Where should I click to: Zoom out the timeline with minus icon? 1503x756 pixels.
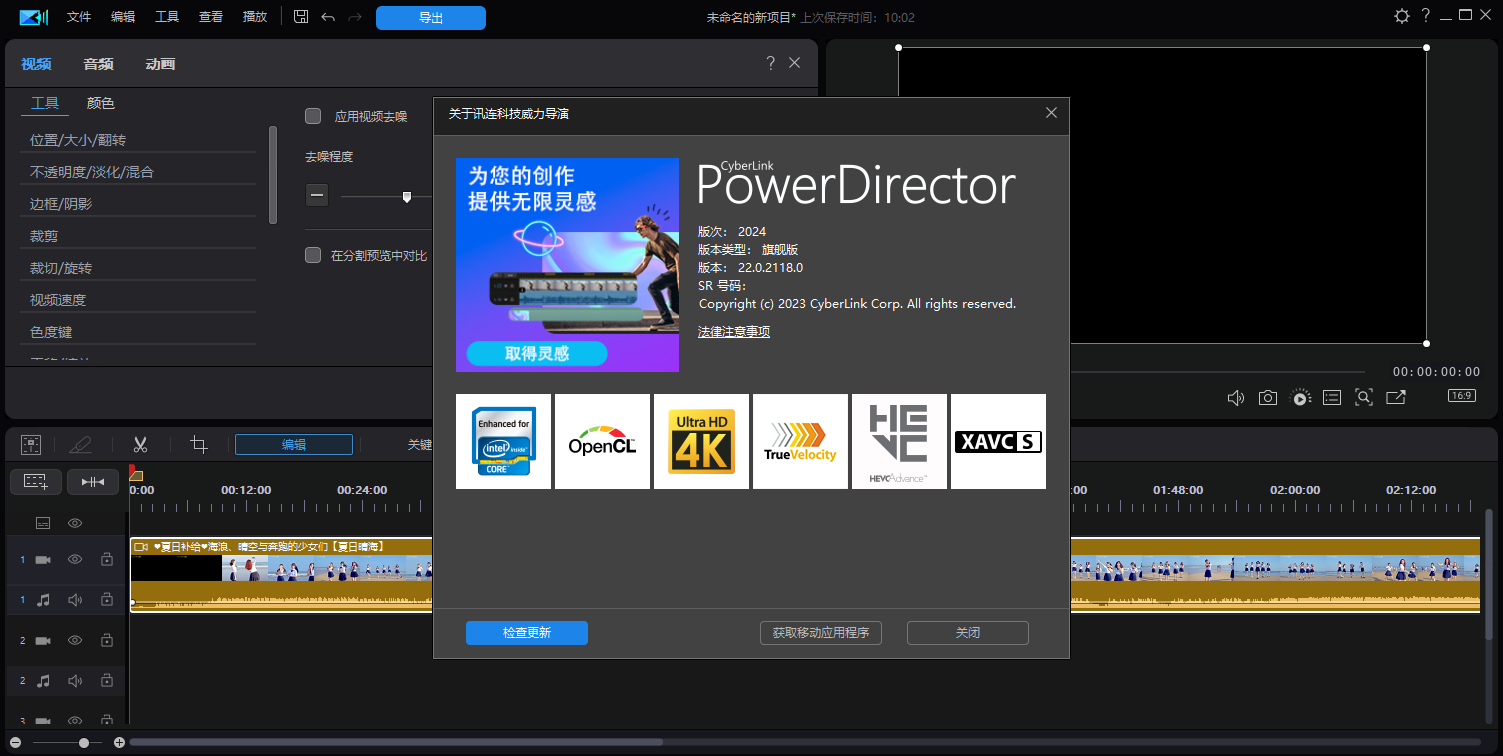click(x=16, y=743)
